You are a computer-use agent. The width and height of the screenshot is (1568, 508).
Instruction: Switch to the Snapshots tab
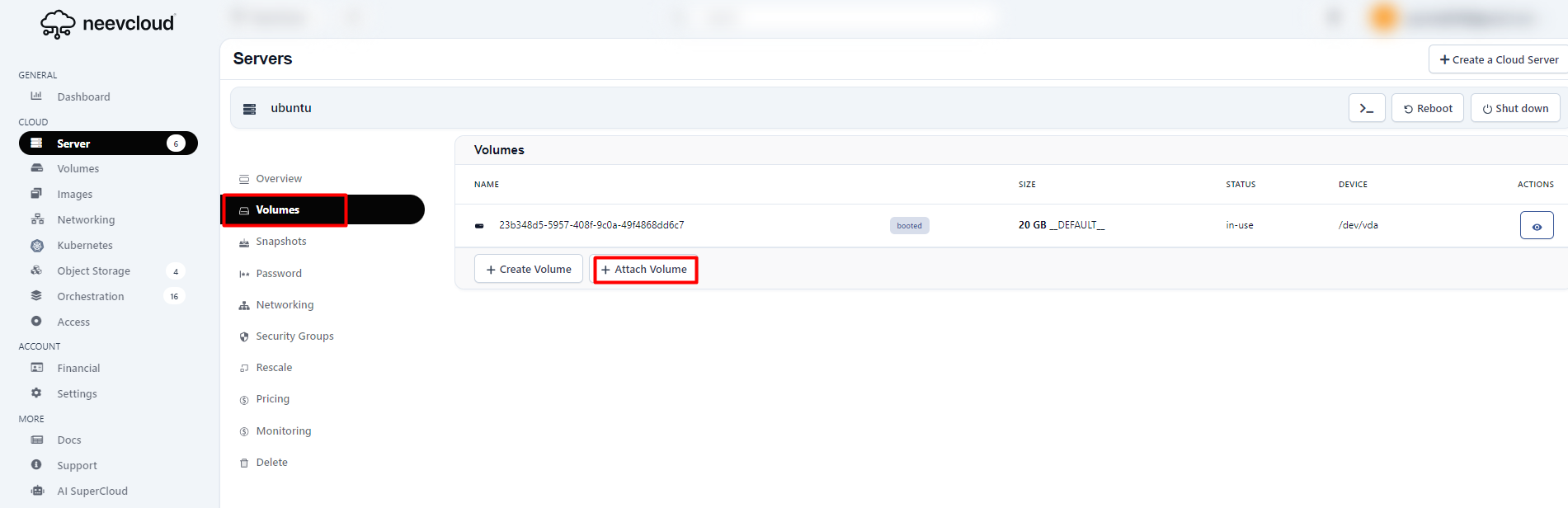pos(280,242)
